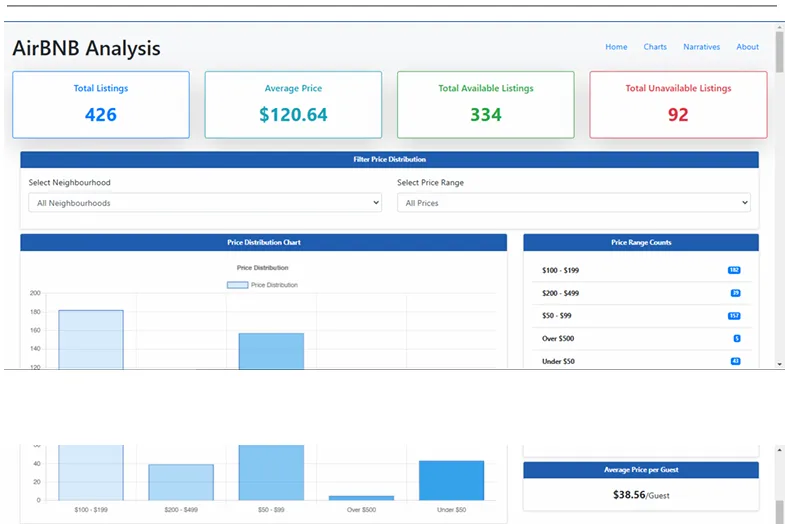Viewport: 785px width, 524px height.
Task: Click the count badge for $100 - $199
Action: [734, 270]
